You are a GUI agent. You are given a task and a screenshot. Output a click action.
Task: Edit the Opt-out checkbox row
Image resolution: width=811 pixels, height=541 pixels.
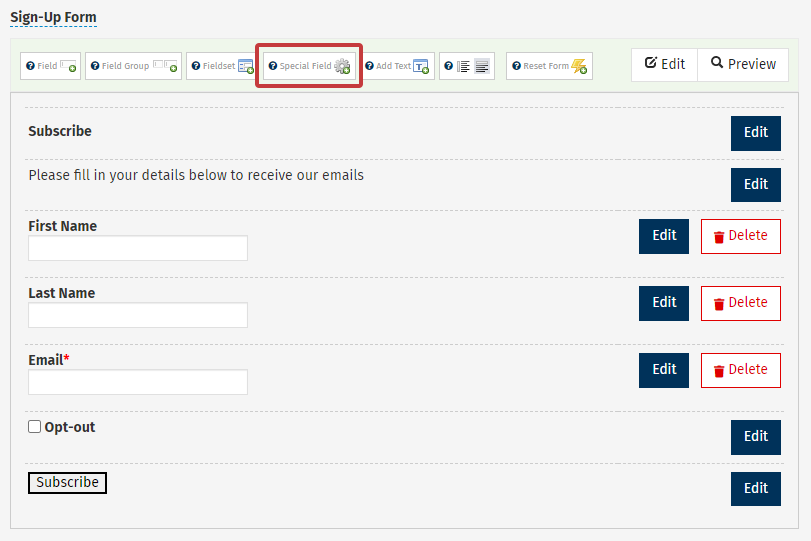pyautogui.click(x=755, y=437)
